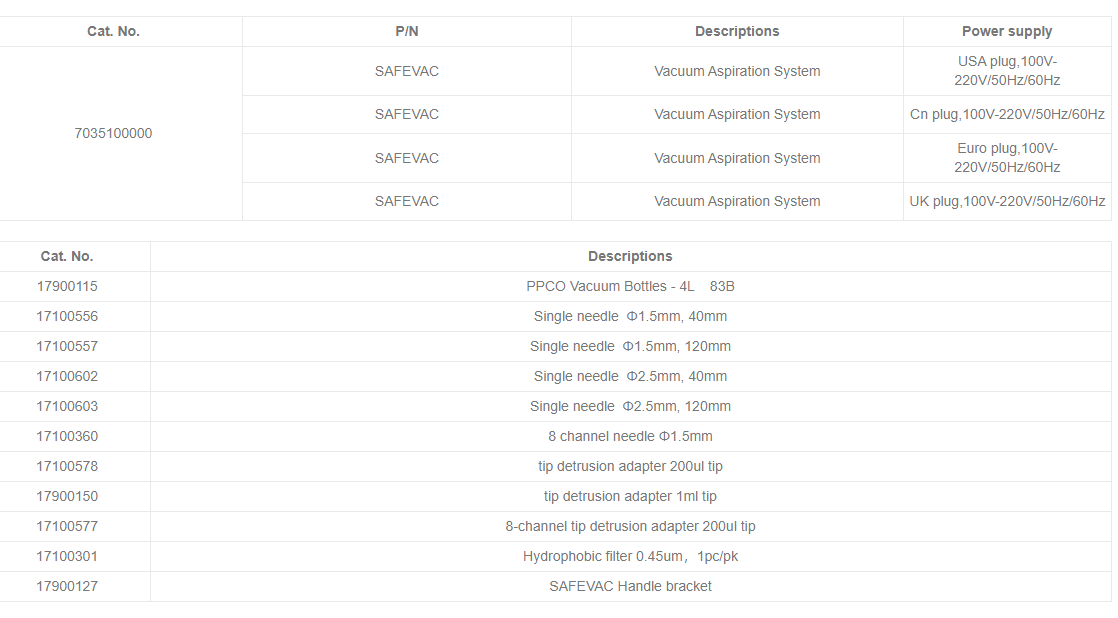Select the Euro plug power supply cell
This screenshot has height=618, width=1118.
[1007, 158]
